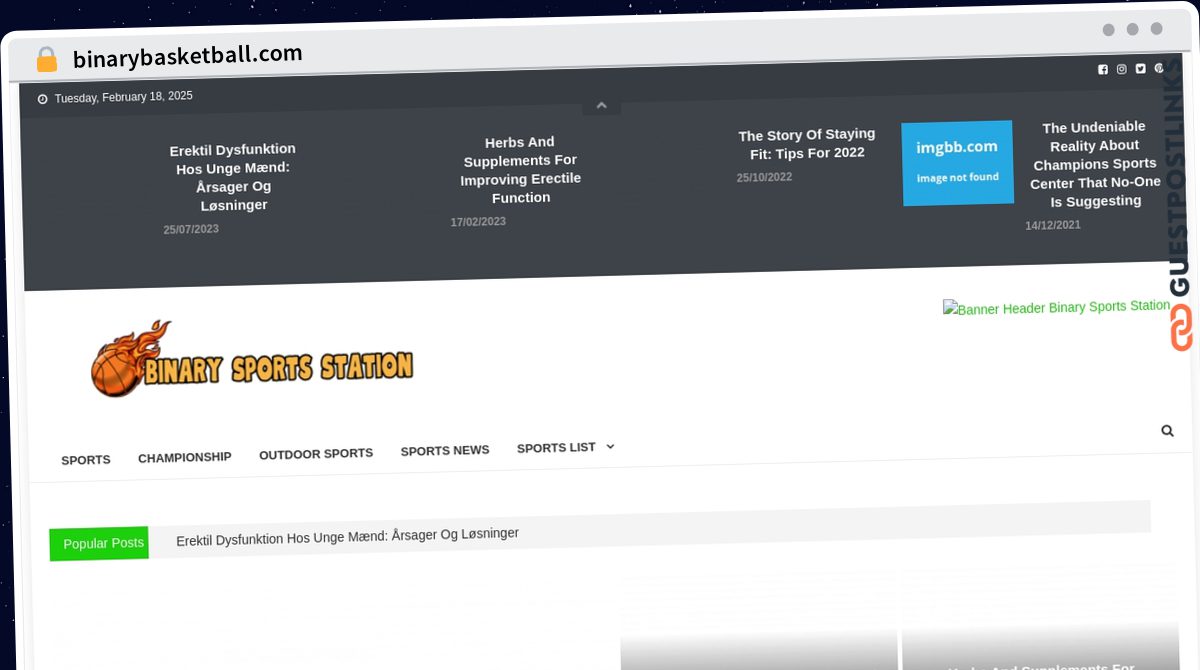This screenshot has width=1200, height=670.
Task: Click the post date '17/02/2023'
Action: 478,222
